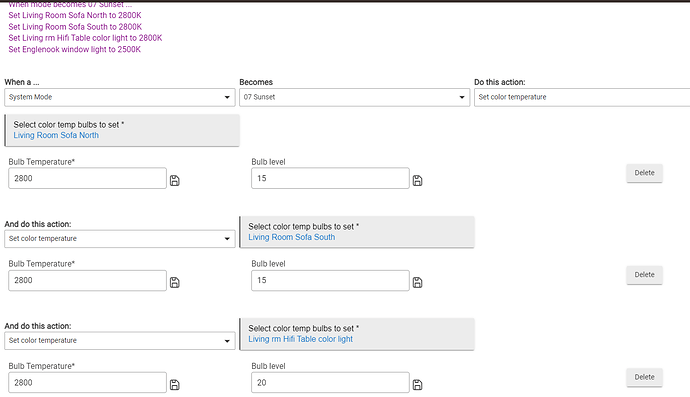
Task: Click Bulb Temperature field for Hifi Table light
Action: click(87, 382)
